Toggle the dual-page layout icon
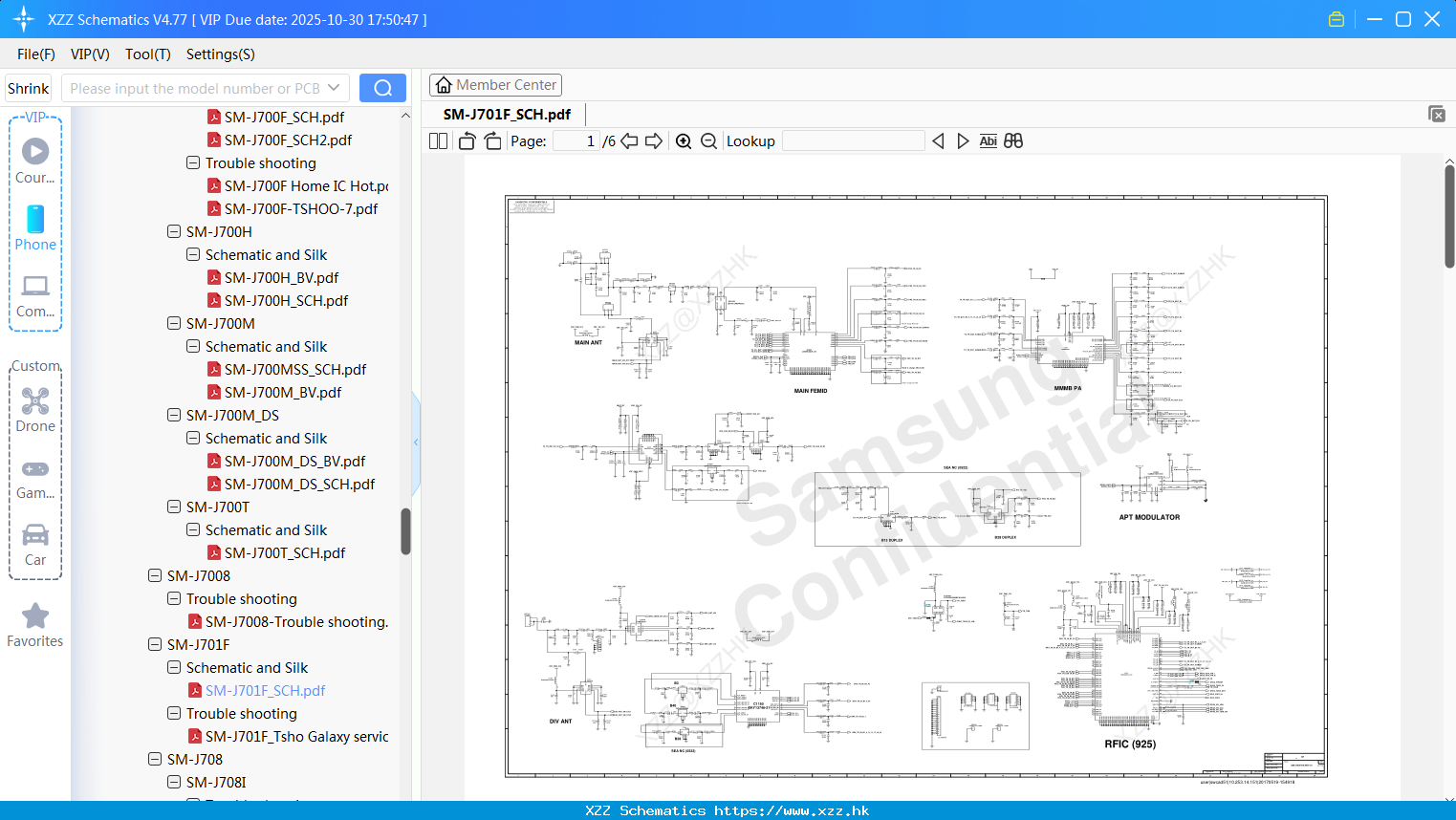The width and height of the screenshot is (1456, 820). [x=439, y=140]
